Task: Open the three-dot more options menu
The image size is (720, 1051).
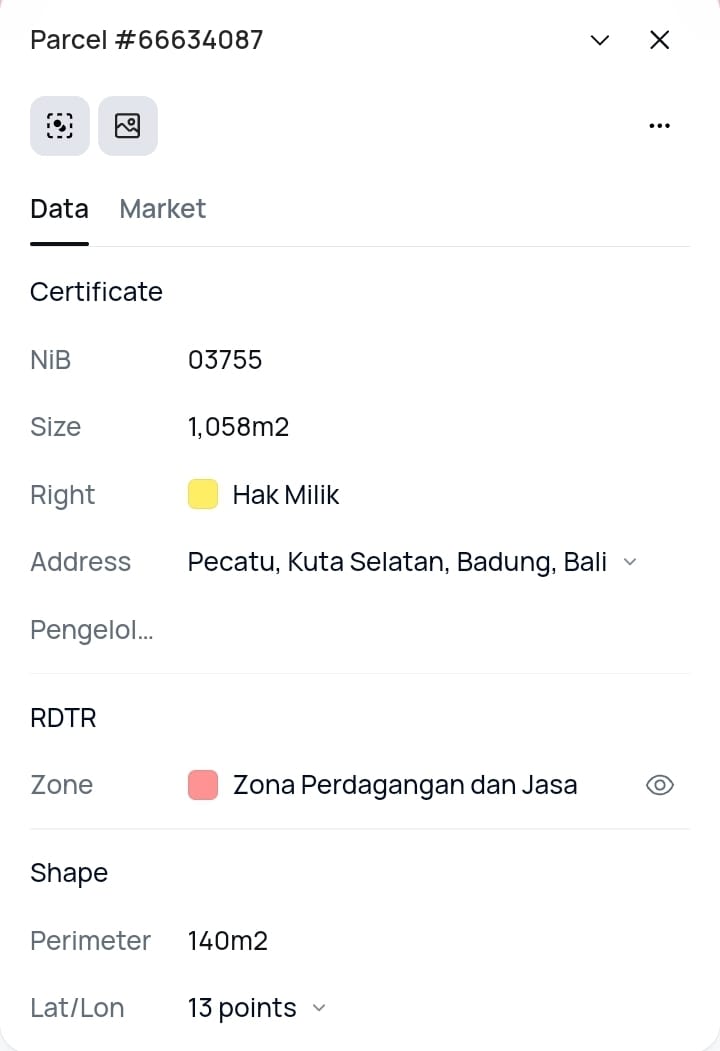Action: 659,126
